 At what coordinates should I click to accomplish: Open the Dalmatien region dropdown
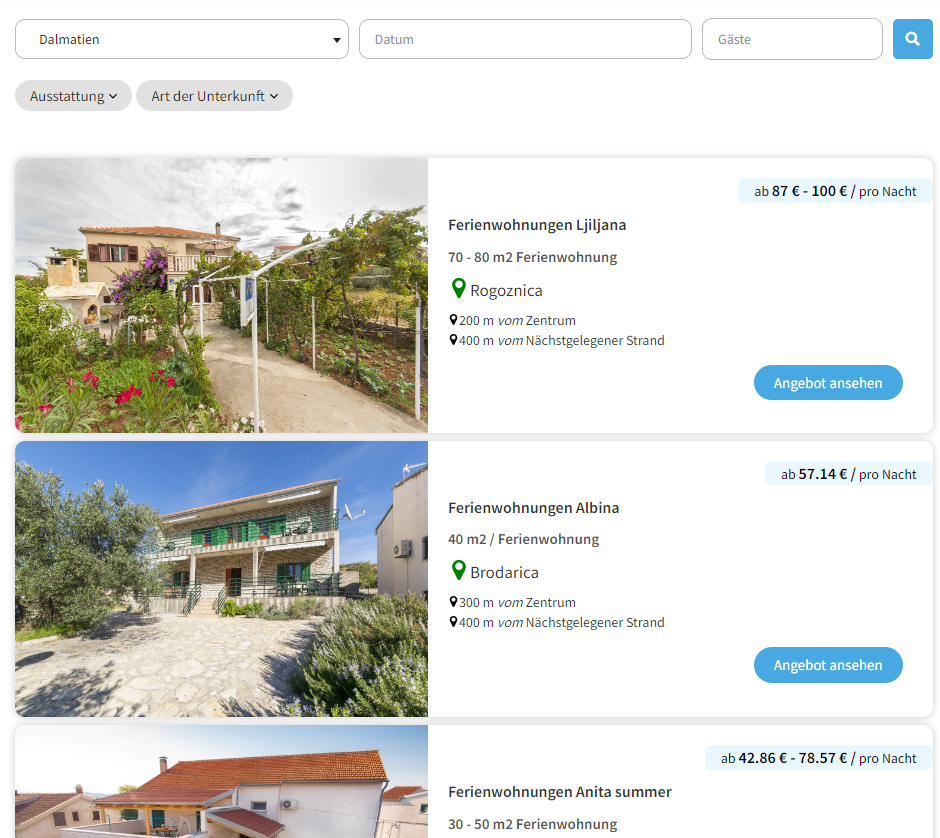point(181,39)
